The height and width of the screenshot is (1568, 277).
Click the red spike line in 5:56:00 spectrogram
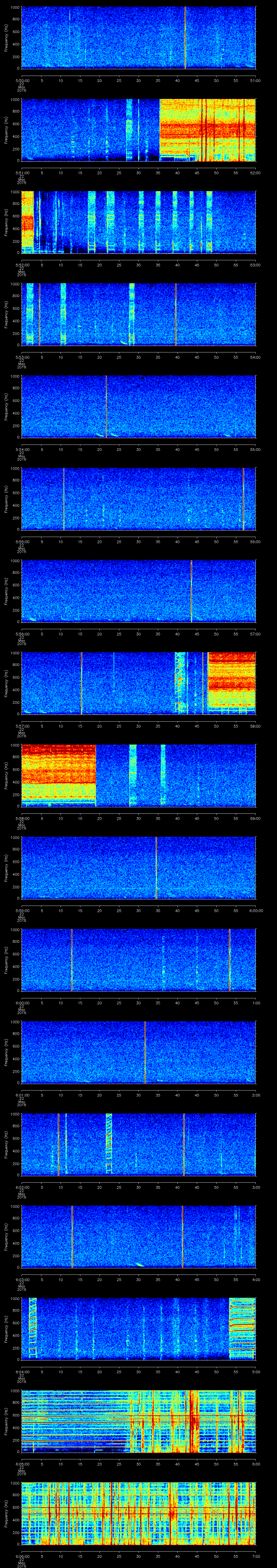tap(191, 591)
